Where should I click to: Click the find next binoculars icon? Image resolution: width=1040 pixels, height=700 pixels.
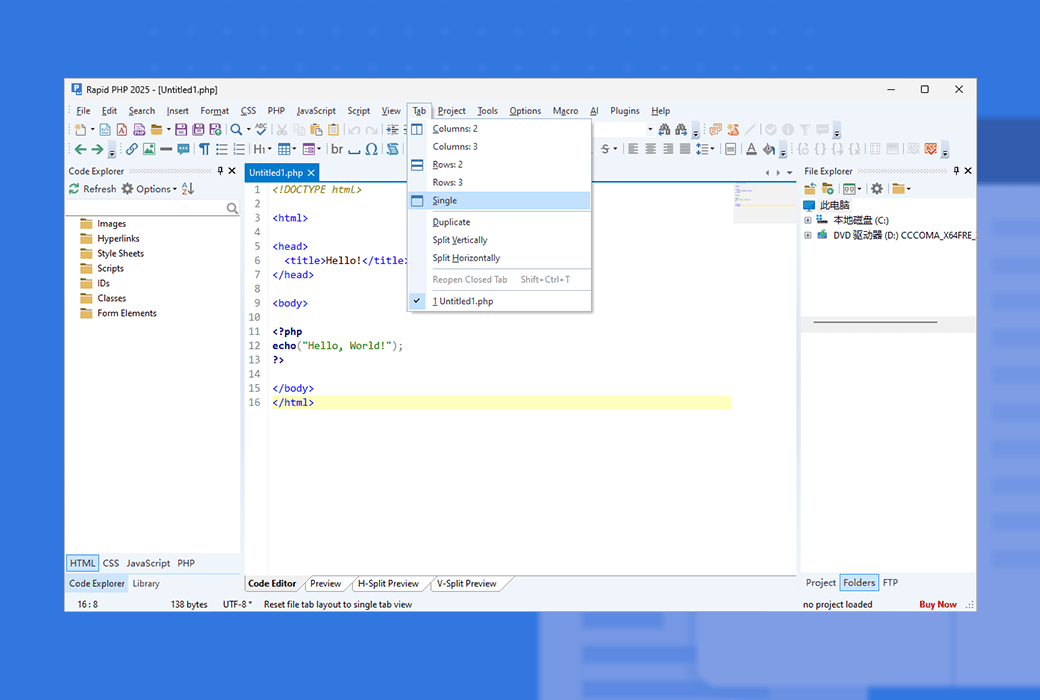[x=681, y=129]
